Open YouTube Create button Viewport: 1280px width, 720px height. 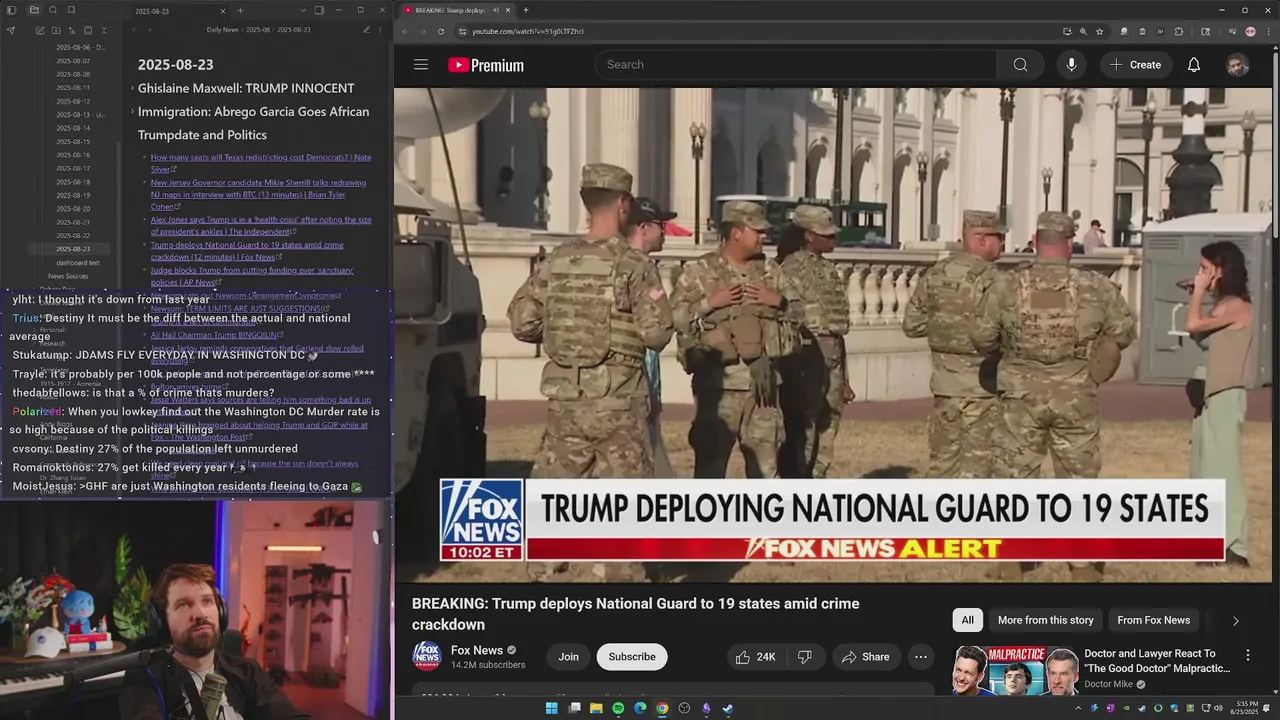pos(1135,65)
